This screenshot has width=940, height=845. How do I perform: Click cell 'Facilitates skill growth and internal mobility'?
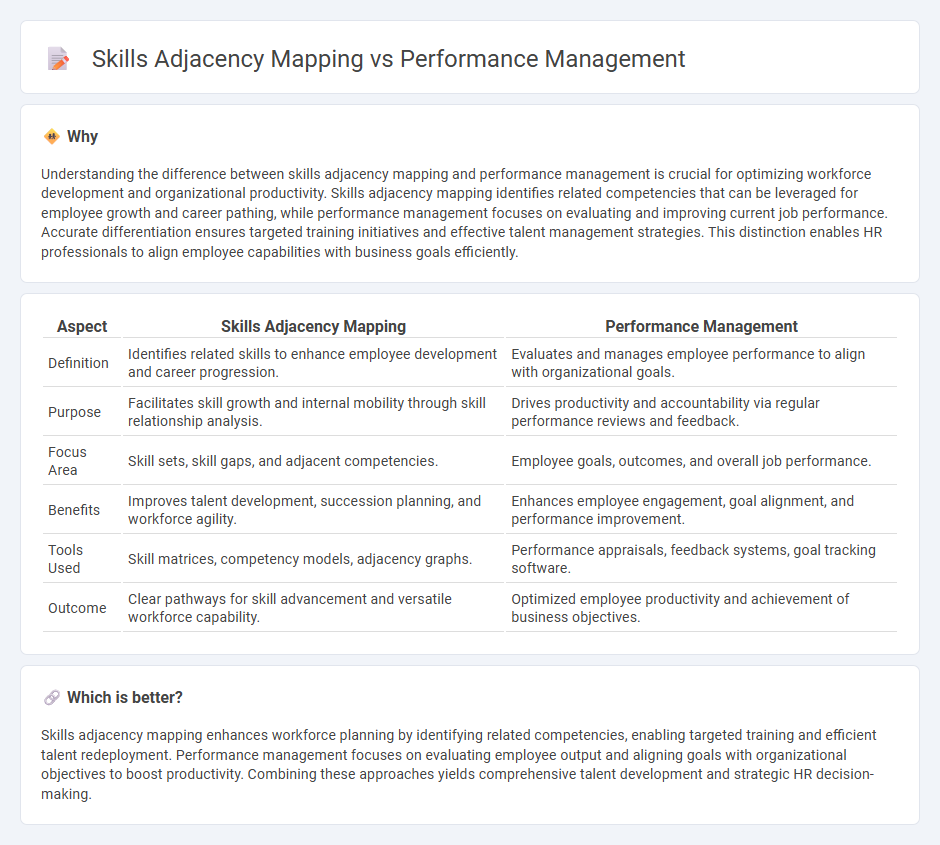(314, 412)
